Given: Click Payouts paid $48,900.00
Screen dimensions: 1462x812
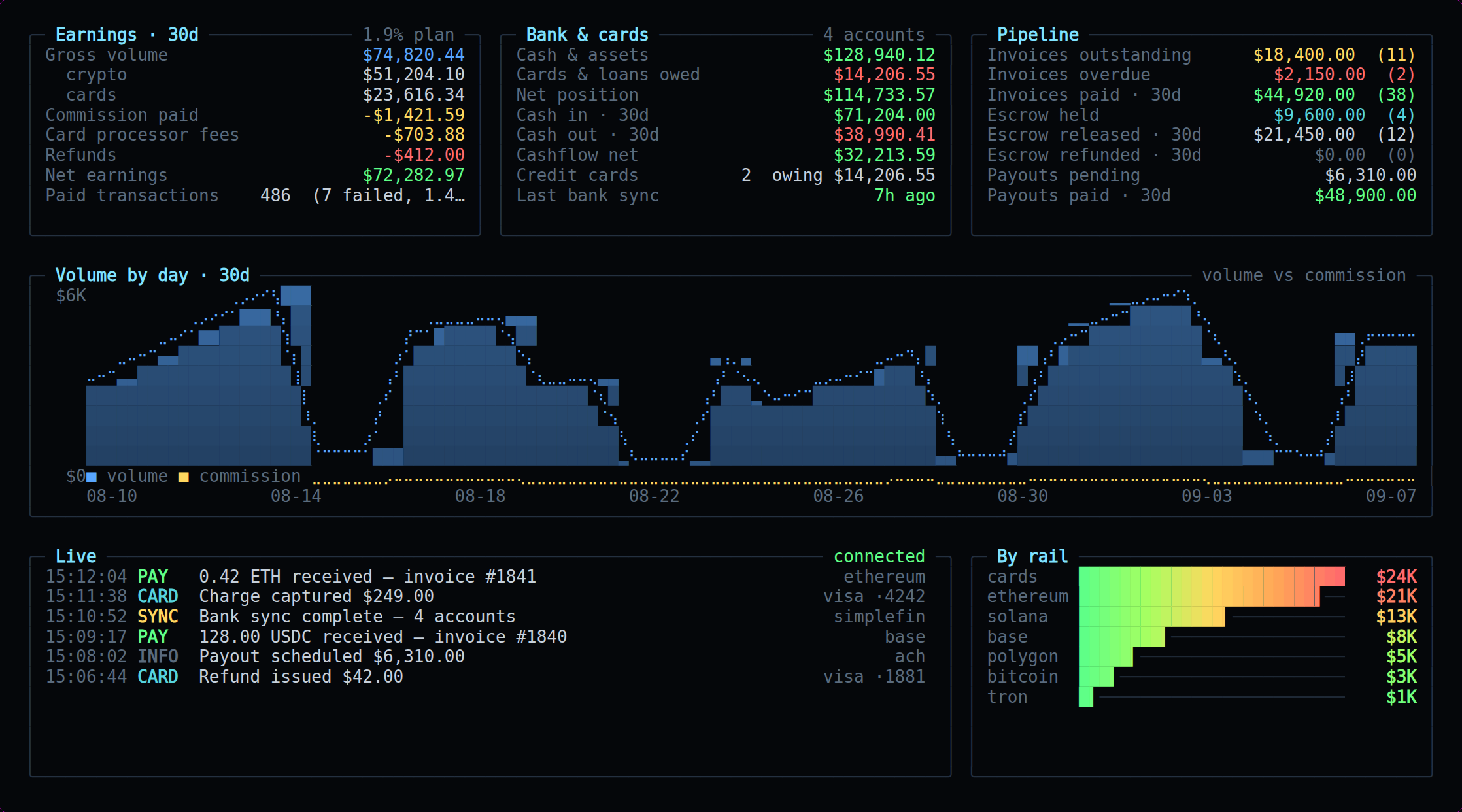Looking at the screenshot, I should [x=1365, y=195].
